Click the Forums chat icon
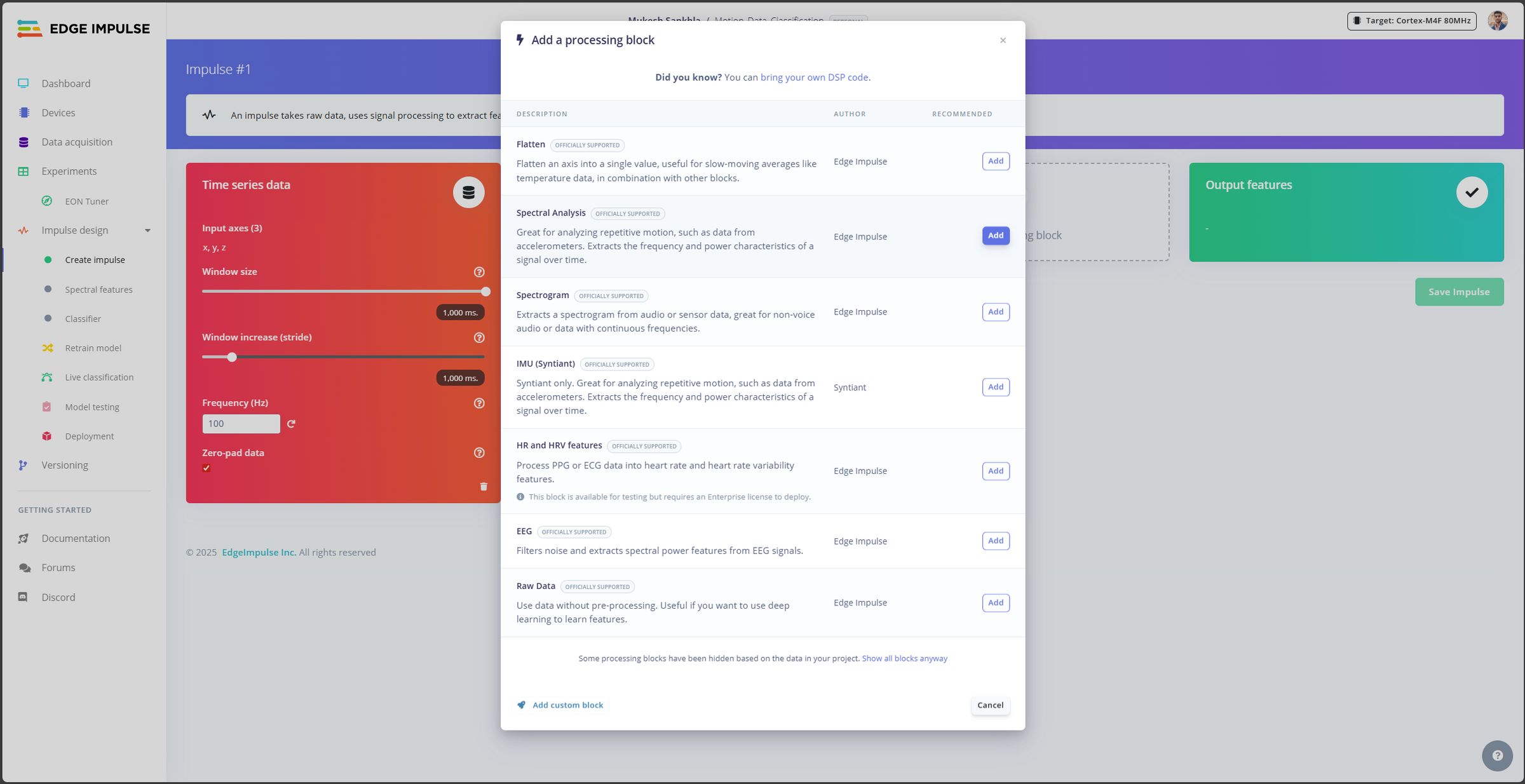The image size is (1525, 784). [24, 567]
